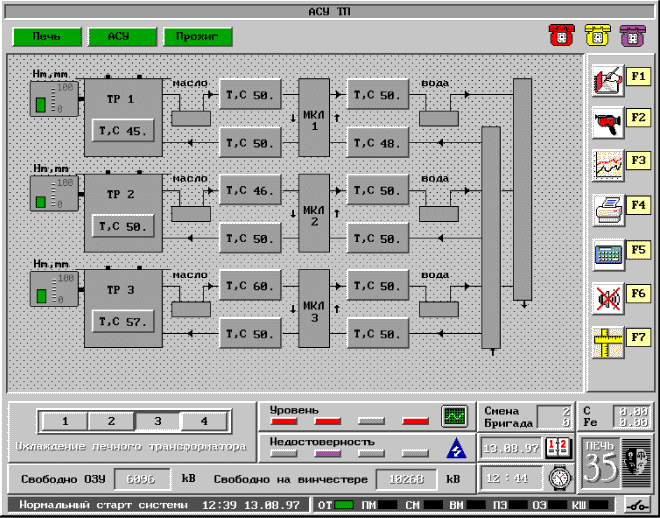Click the yellow telephone icon

point(596,36)
